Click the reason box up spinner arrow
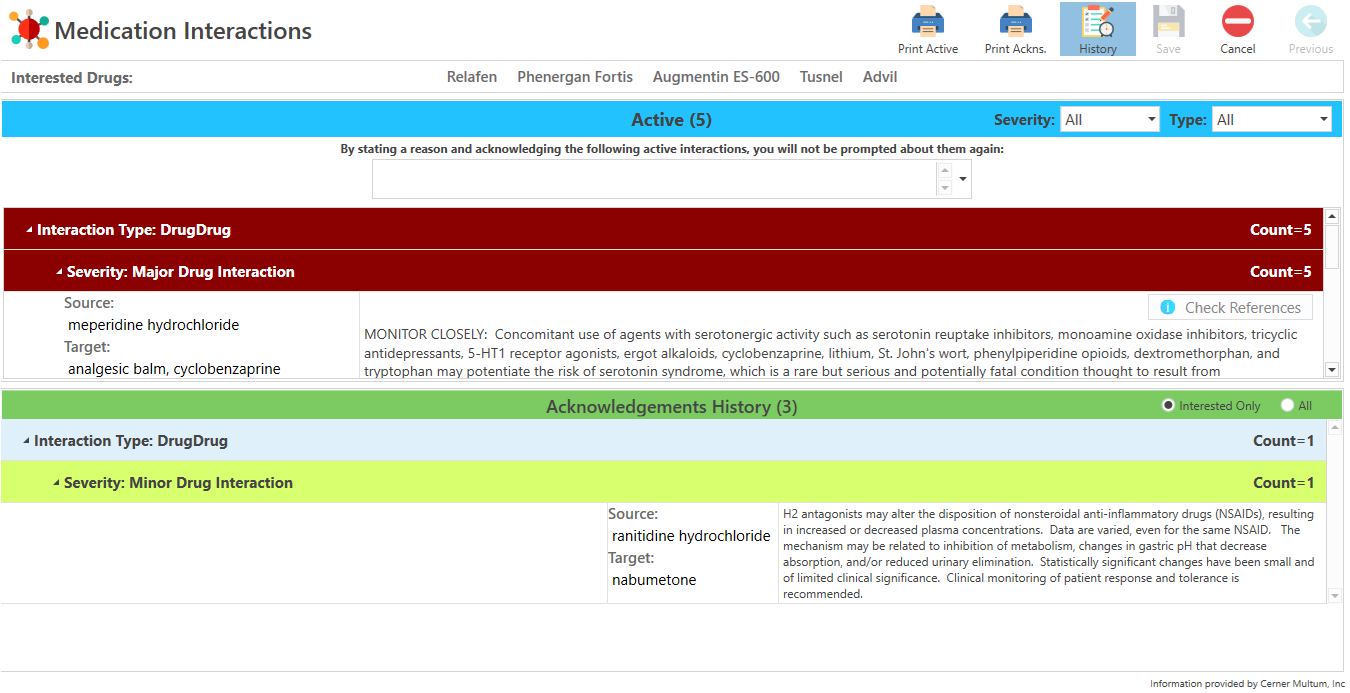This screenshot has height=693, width=1350. tap(944, 170)
